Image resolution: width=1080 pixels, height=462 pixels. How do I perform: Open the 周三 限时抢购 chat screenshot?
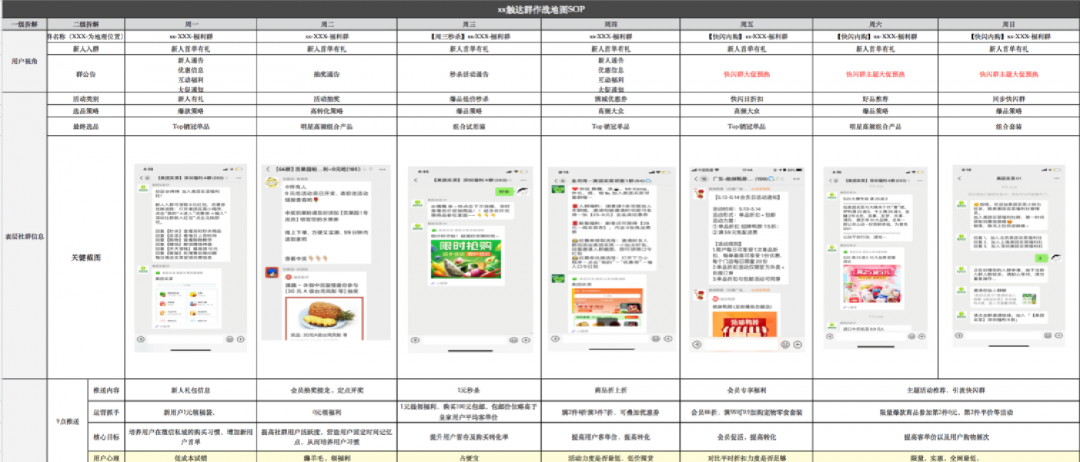coord(469,258)
